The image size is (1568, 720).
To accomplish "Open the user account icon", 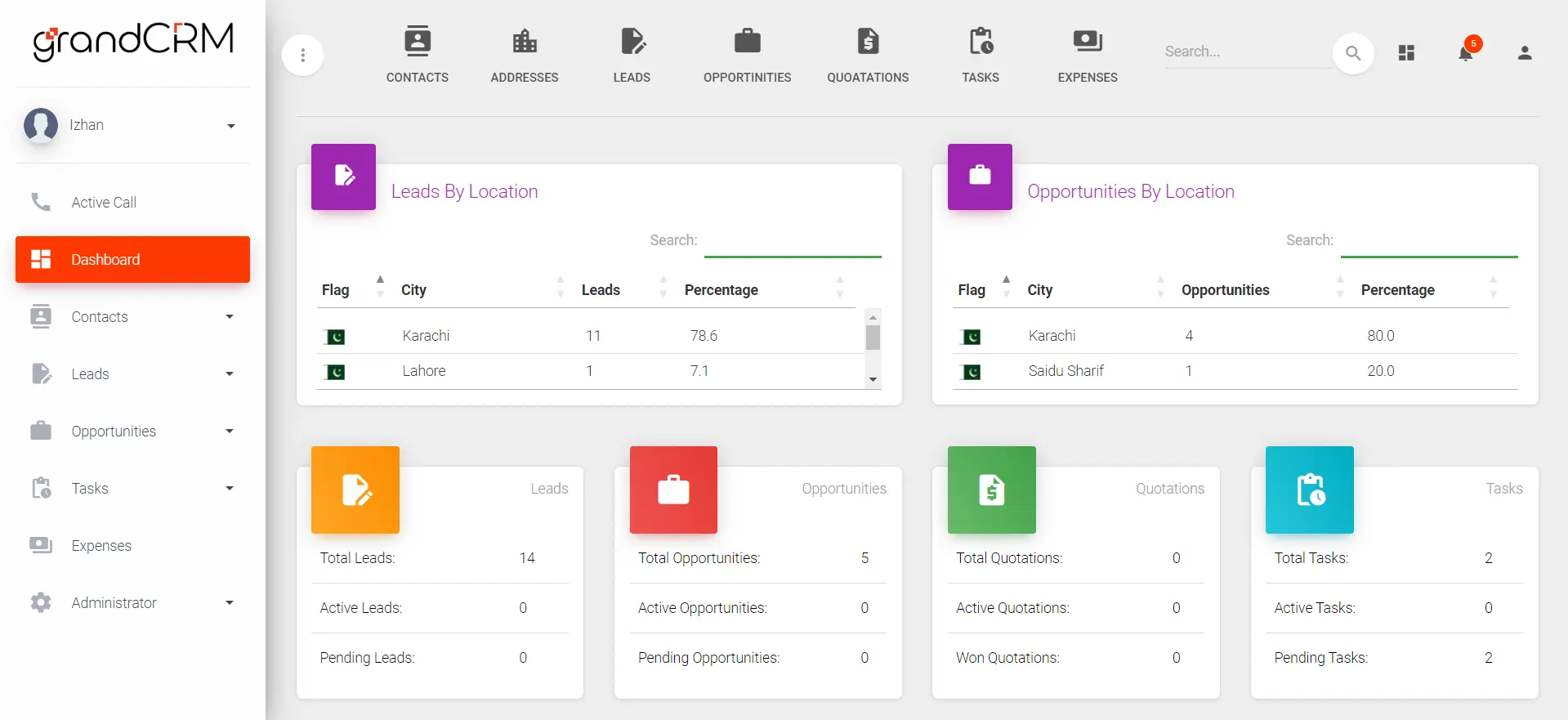I will (1524, 53).
